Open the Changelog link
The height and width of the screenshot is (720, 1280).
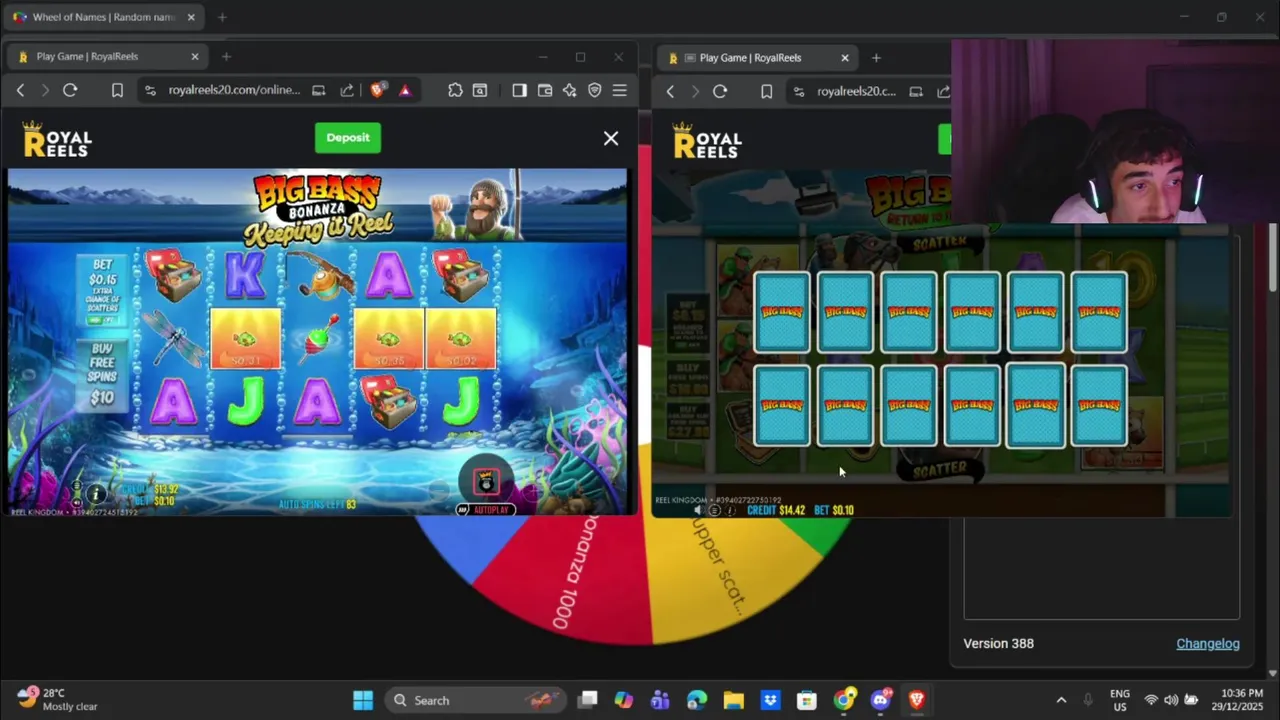[x=1208, y=643]
